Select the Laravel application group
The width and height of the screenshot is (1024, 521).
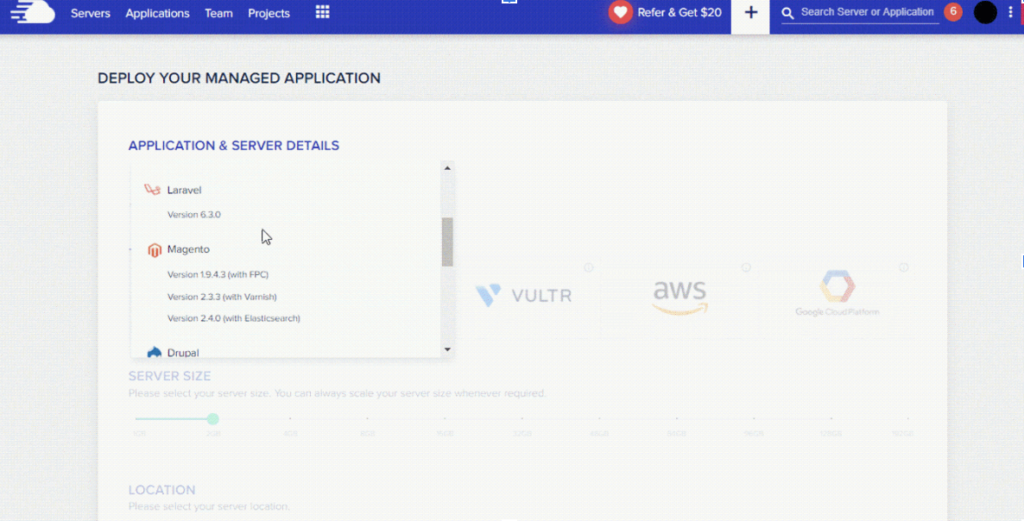(184, 190)
